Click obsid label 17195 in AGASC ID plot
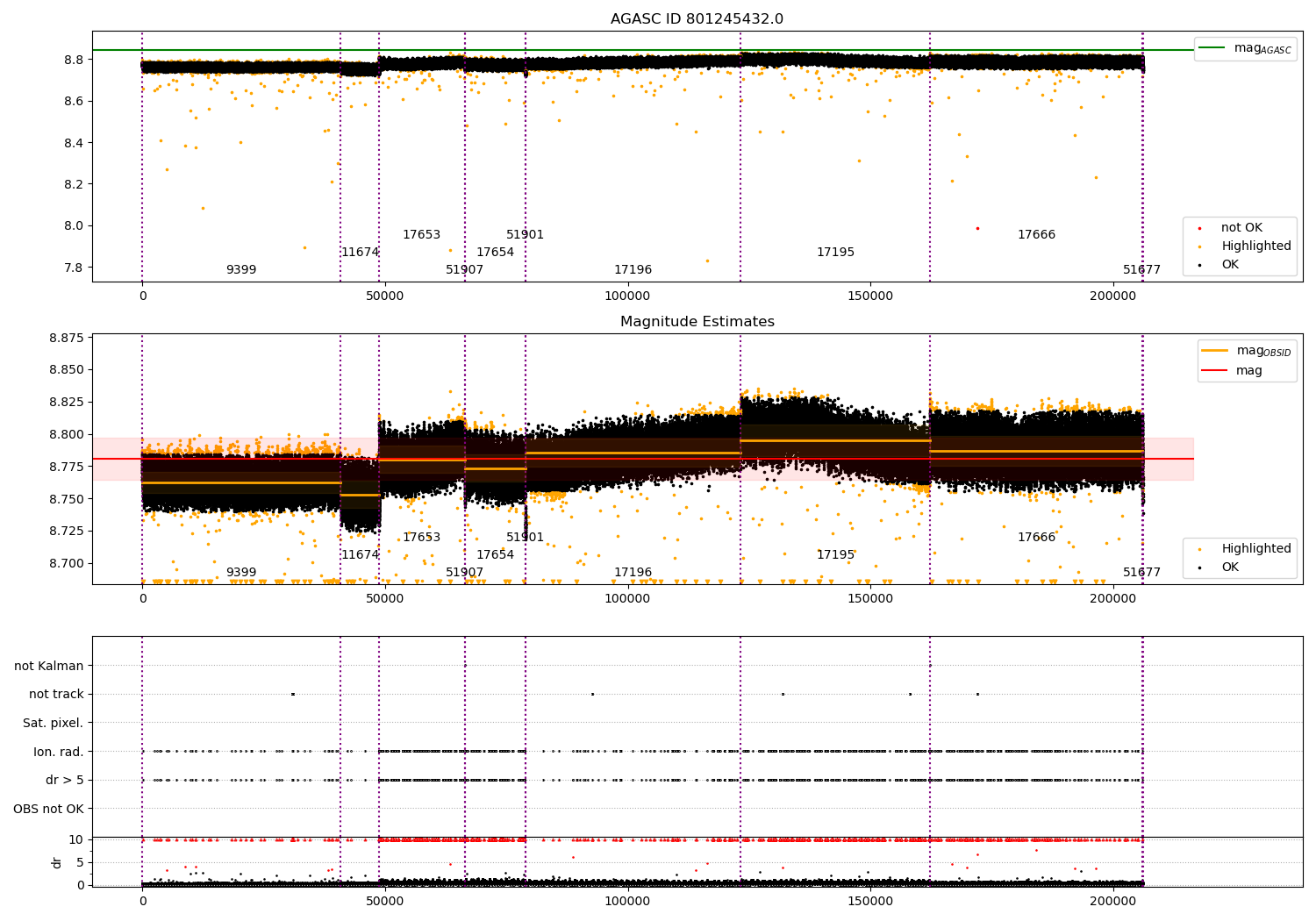The width and height of the screenshot is (1316, 921). point(835,253)
